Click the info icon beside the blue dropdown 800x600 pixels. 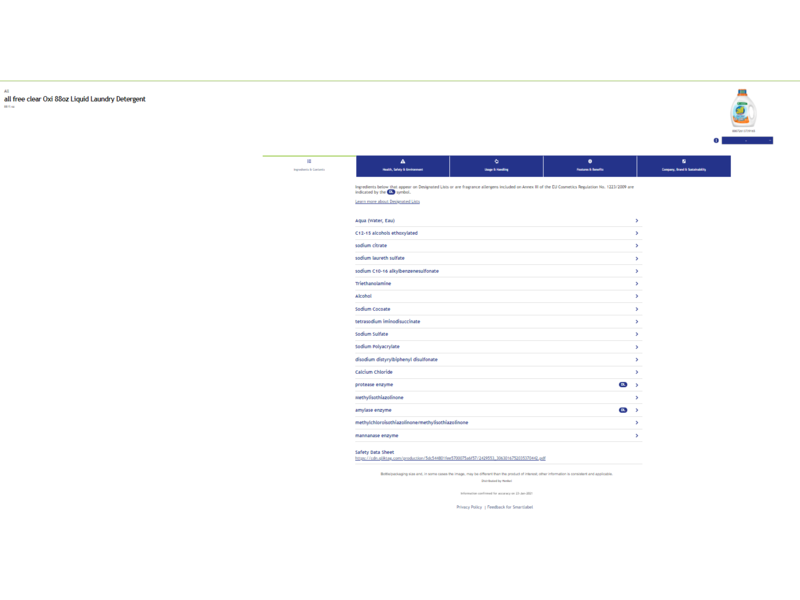coord(716,141)
